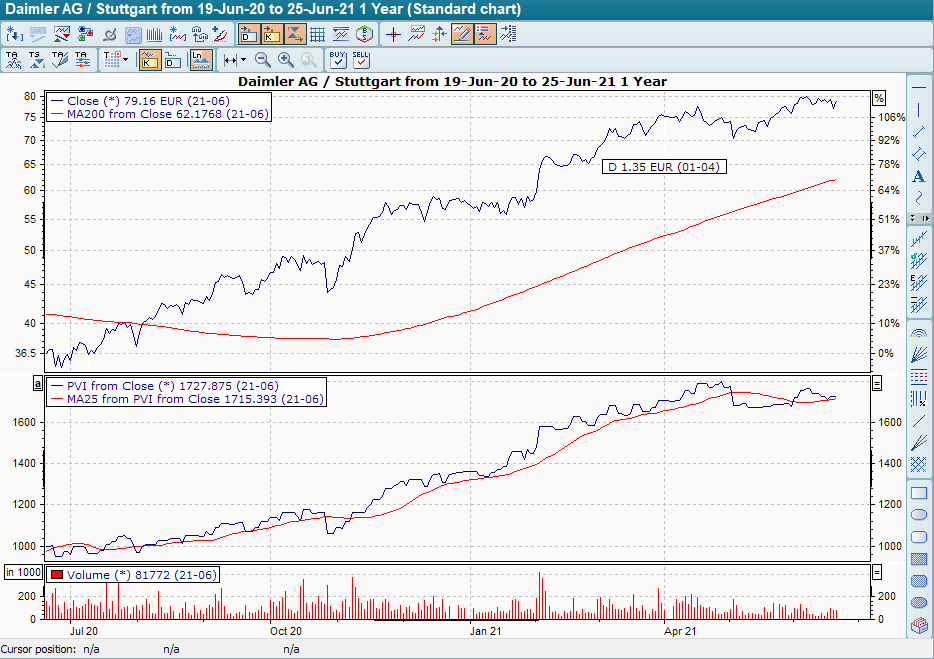Open the SELL order tool

(x=360, y=59)
